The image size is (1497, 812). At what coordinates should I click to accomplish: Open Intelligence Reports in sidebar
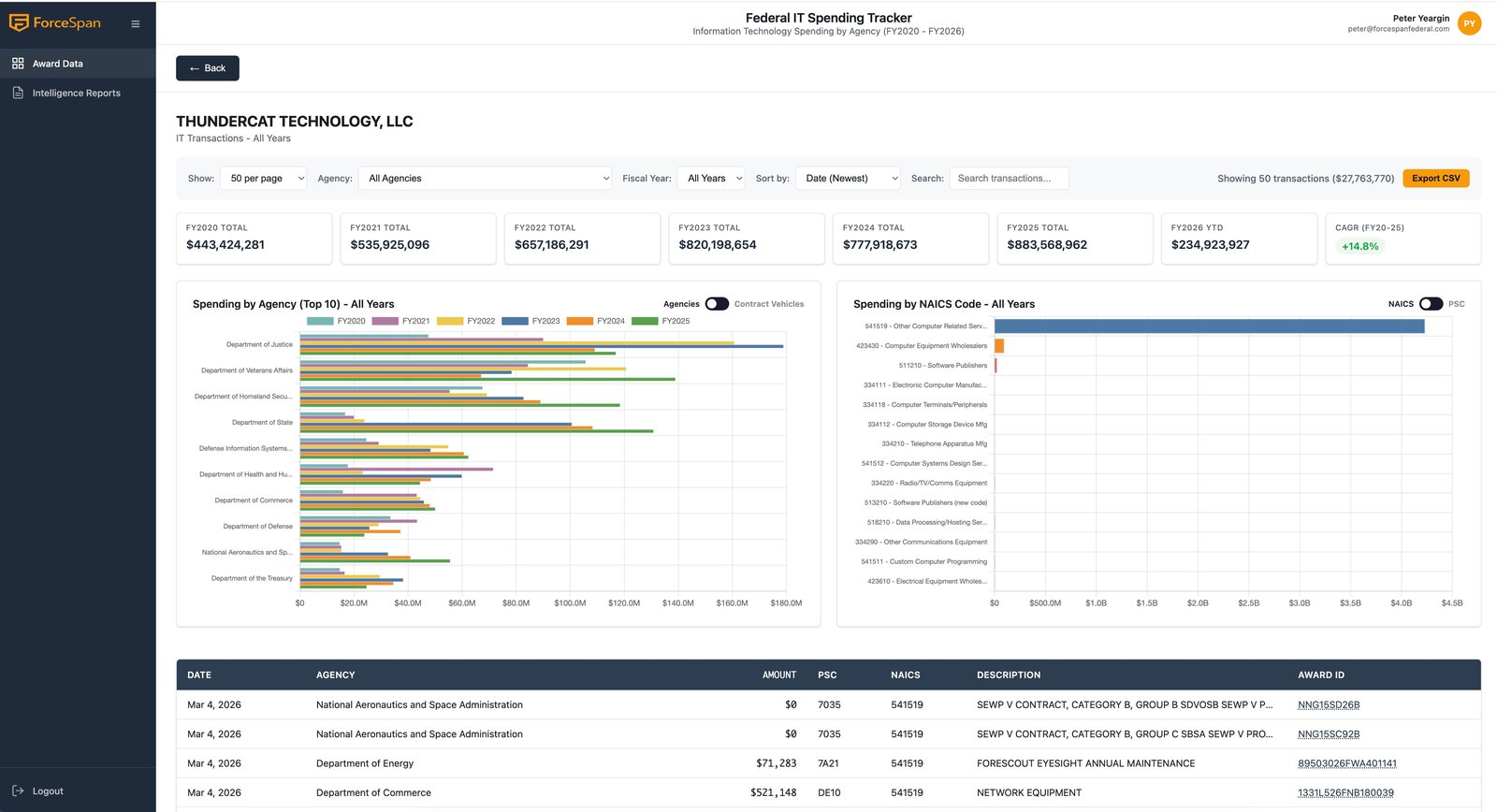tap(78, 93)
